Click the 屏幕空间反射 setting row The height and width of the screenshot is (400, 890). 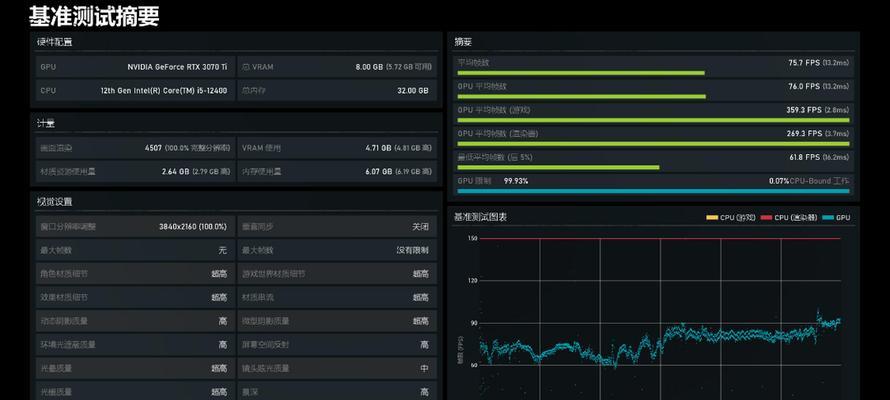pos(337,345)
